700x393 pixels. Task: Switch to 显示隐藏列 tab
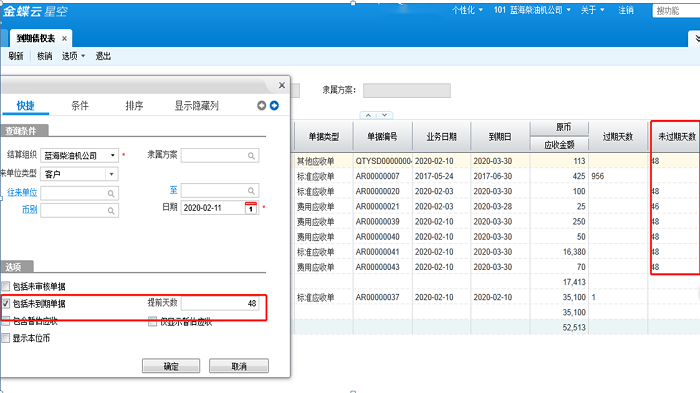coord(197,105)
